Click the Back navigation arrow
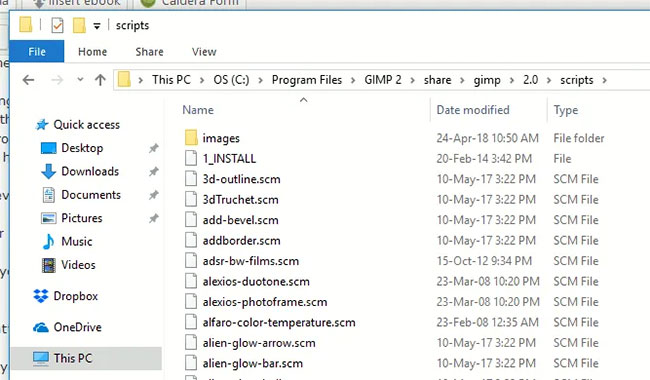 tap(28, 80)
